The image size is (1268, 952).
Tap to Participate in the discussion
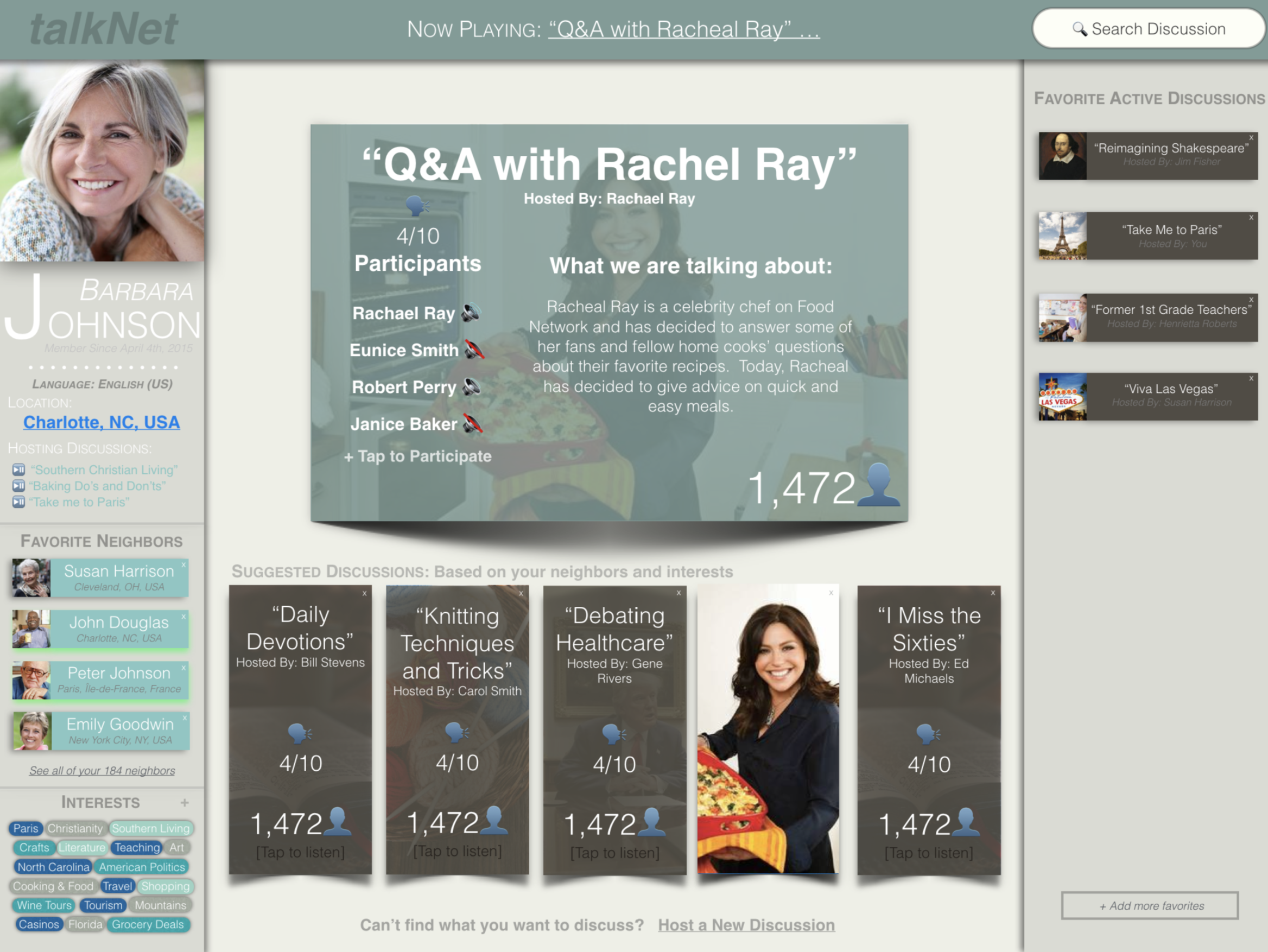(x=418, y=456)
